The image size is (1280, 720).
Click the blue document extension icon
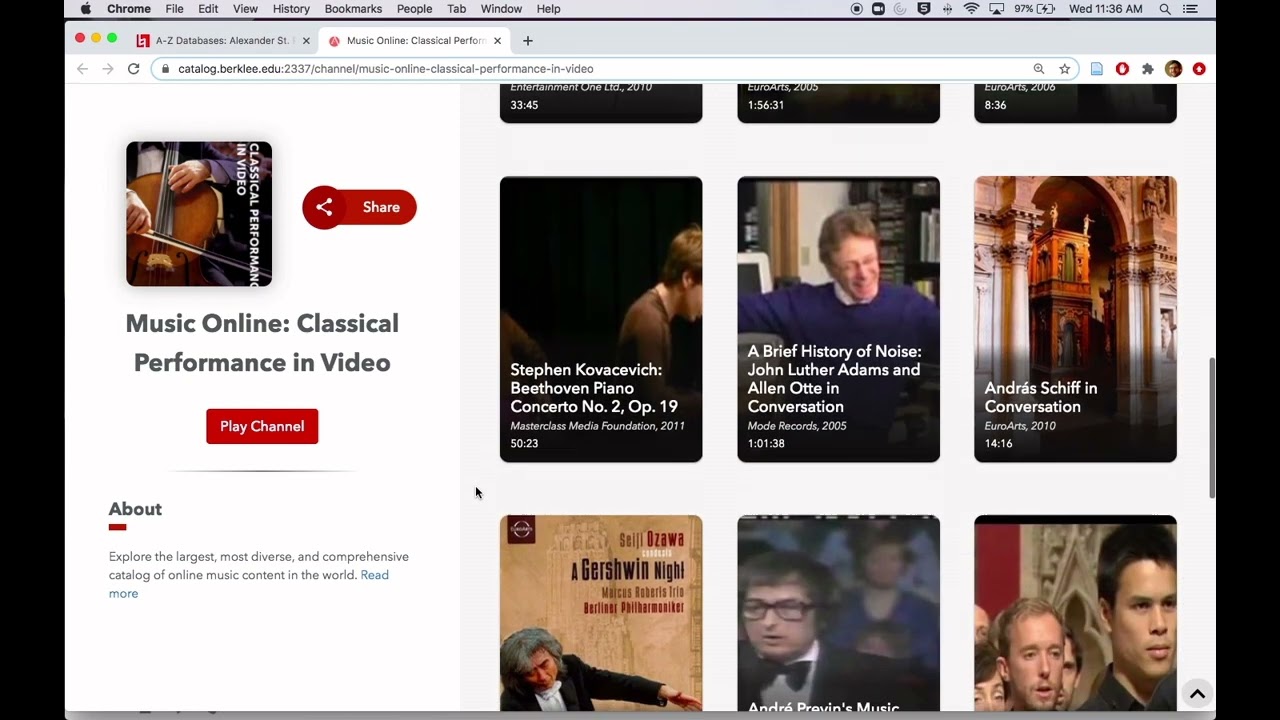(x=1097, y=69)
